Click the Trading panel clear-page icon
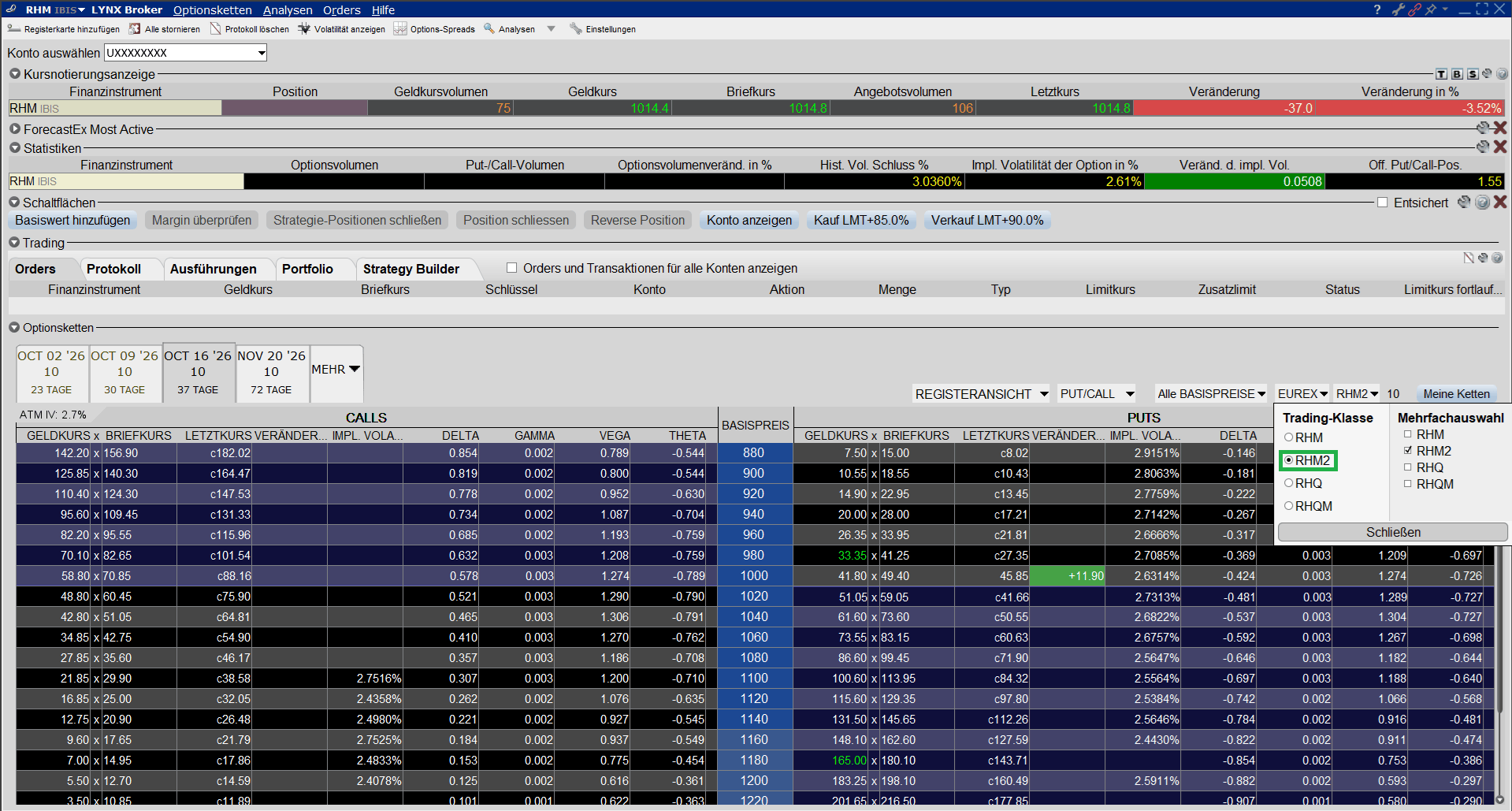Viewport: 1512px width, 811px height. pos(1469,258)
